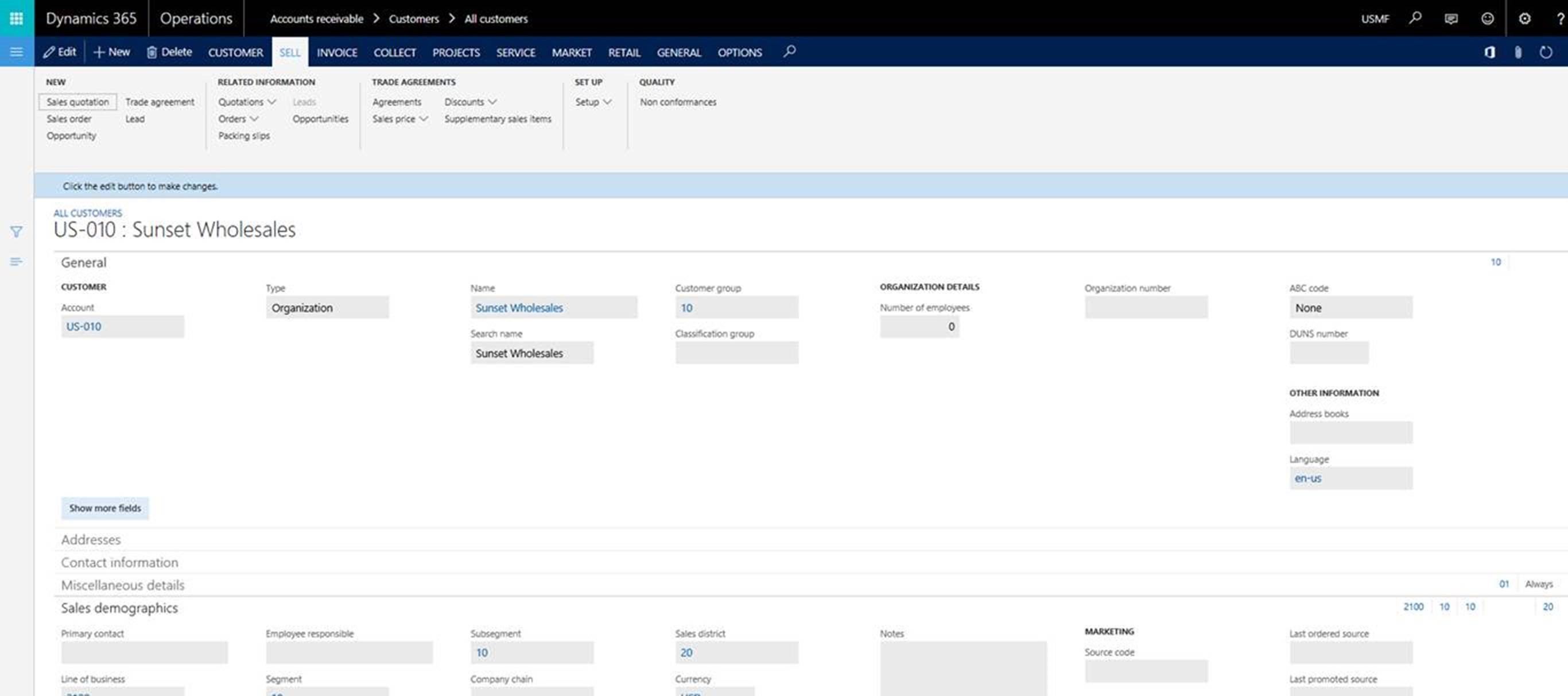Click the top bar search magnifier icon
This screenshot has width=1568, height=696.
(1415, 18)
